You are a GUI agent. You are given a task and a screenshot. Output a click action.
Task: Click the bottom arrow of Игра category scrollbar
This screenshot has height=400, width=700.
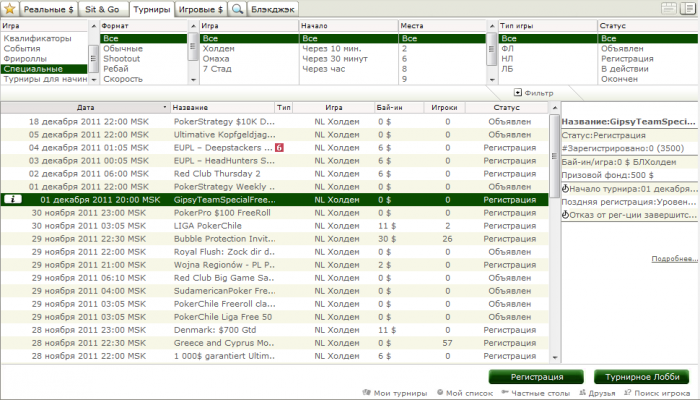(x=93, y=79)
